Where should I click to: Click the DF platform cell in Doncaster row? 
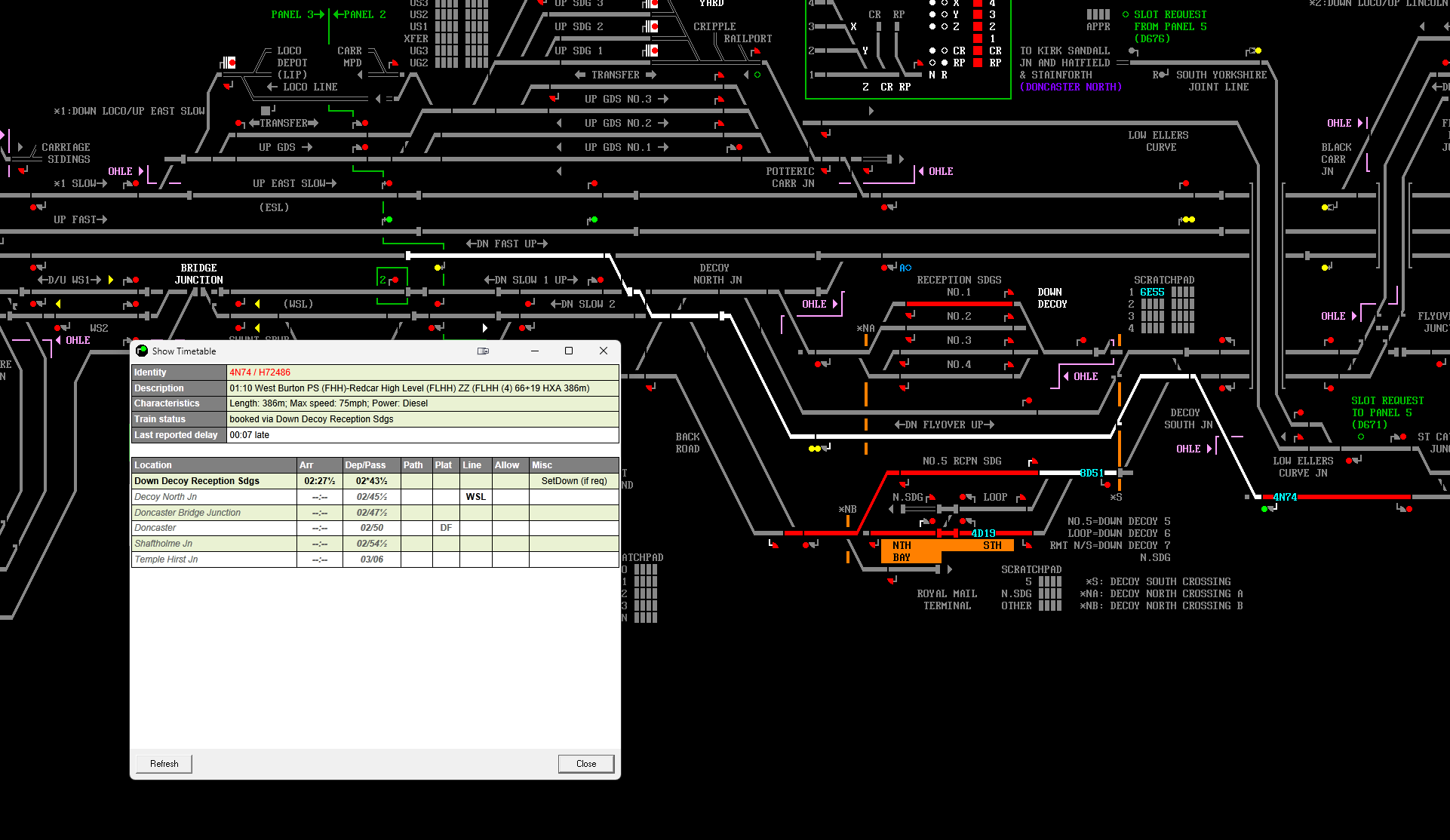coord(446,528)
